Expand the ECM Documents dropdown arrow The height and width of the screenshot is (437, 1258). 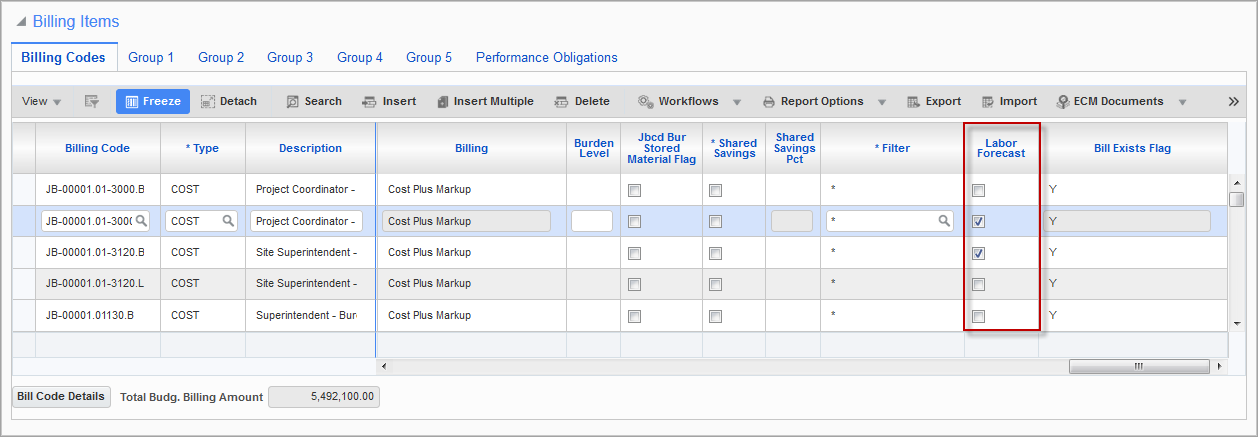1182,102
